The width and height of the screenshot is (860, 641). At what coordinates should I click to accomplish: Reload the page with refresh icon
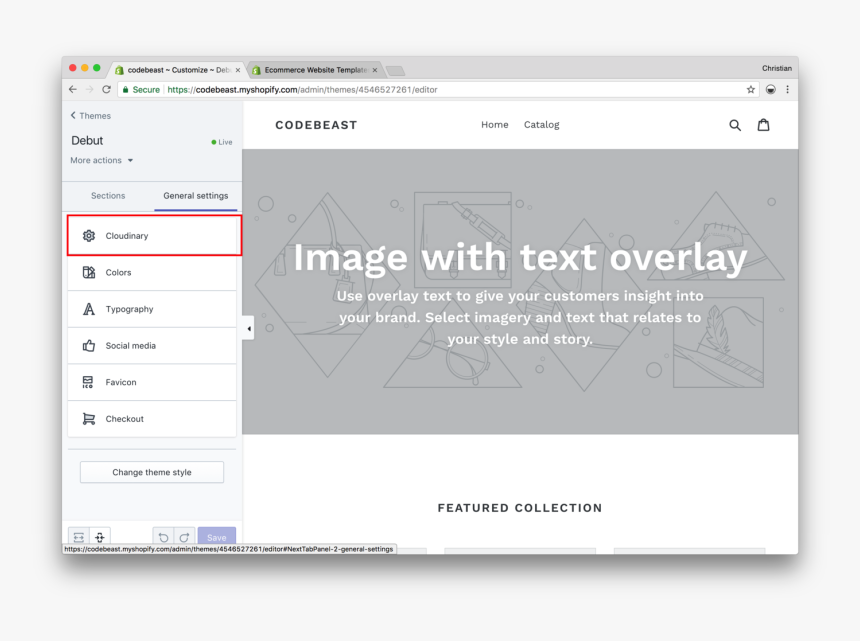pos(106,89)
